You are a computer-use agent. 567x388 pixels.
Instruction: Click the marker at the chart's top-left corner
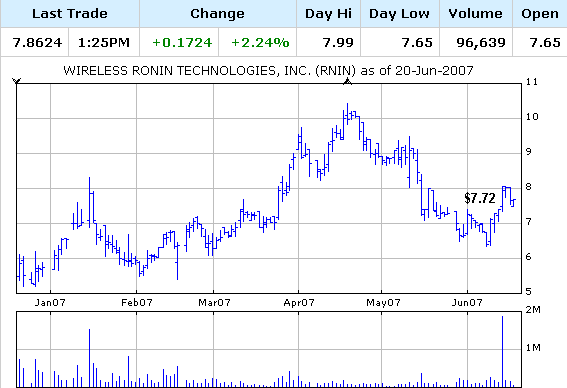(17, 81)
